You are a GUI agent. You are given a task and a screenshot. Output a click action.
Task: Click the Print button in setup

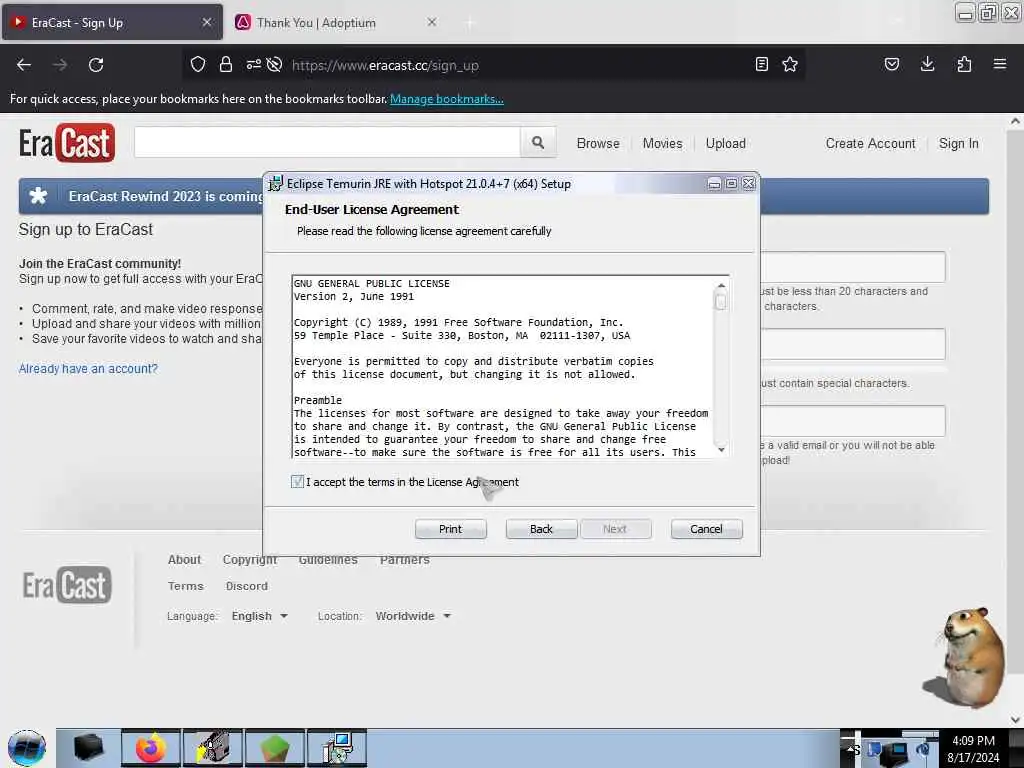tap(451, 529)
